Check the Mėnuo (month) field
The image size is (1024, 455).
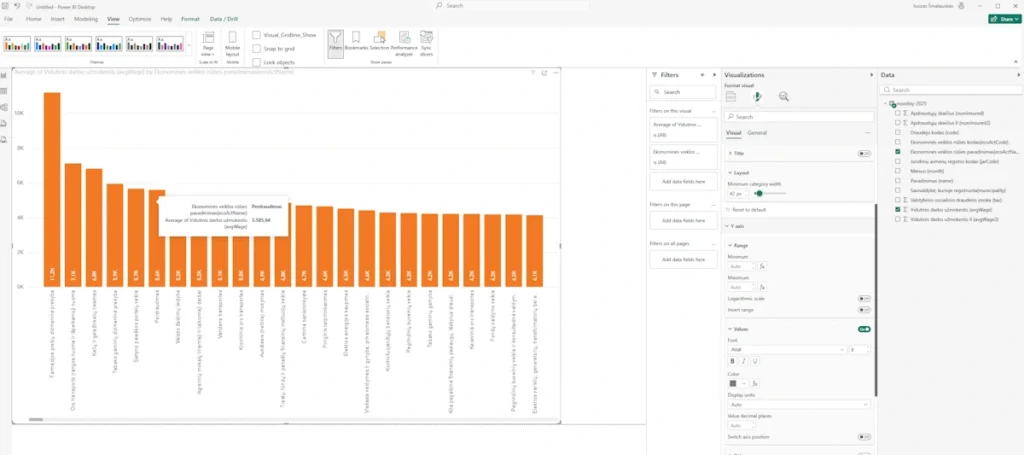tap(898, 170)
